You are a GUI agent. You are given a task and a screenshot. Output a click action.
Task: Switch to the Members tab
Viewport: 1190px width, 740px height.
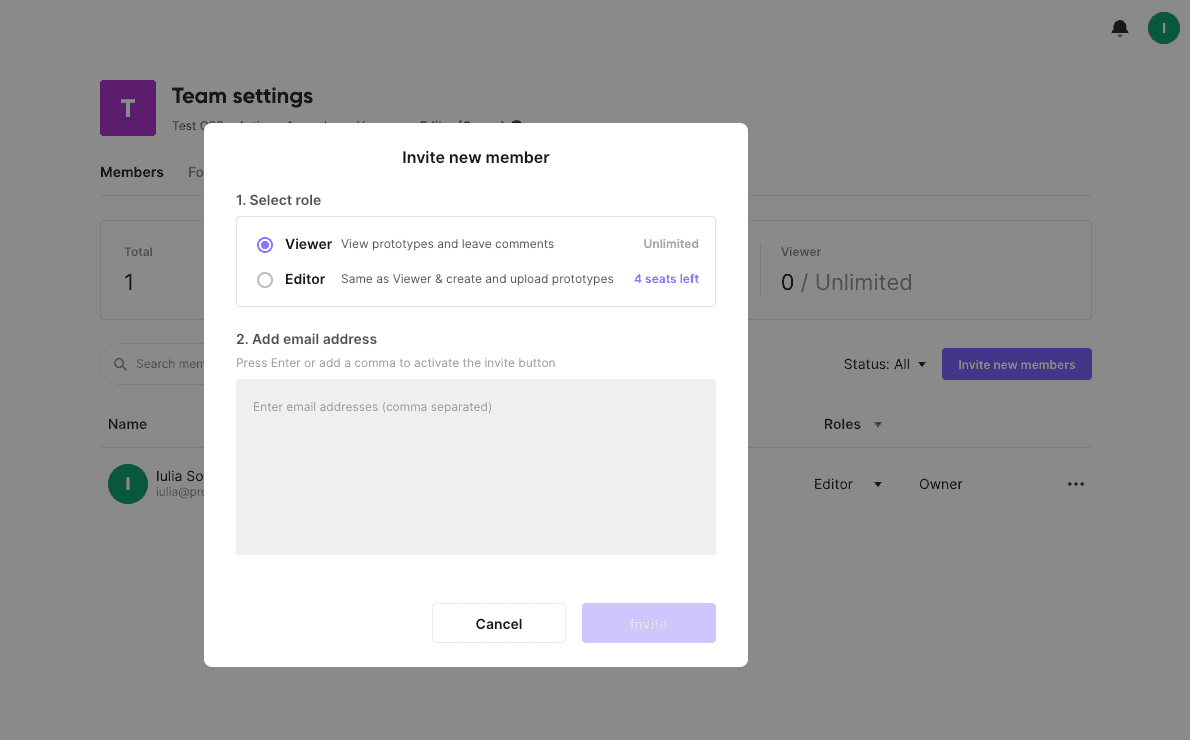pos(131,172)
